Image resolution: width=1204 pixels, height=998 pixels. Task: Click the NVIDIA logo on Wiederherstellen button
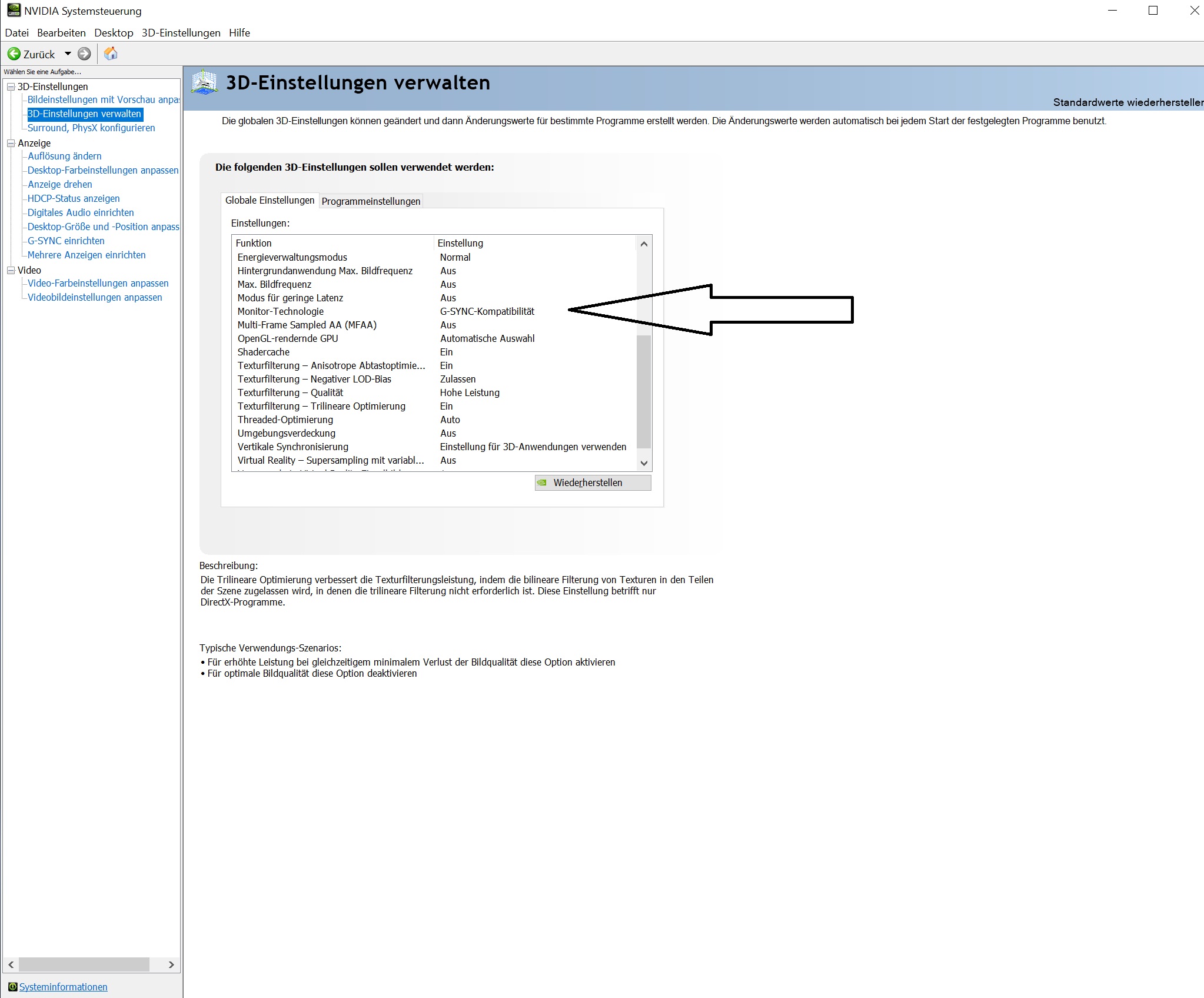click(x=542, y=483)
